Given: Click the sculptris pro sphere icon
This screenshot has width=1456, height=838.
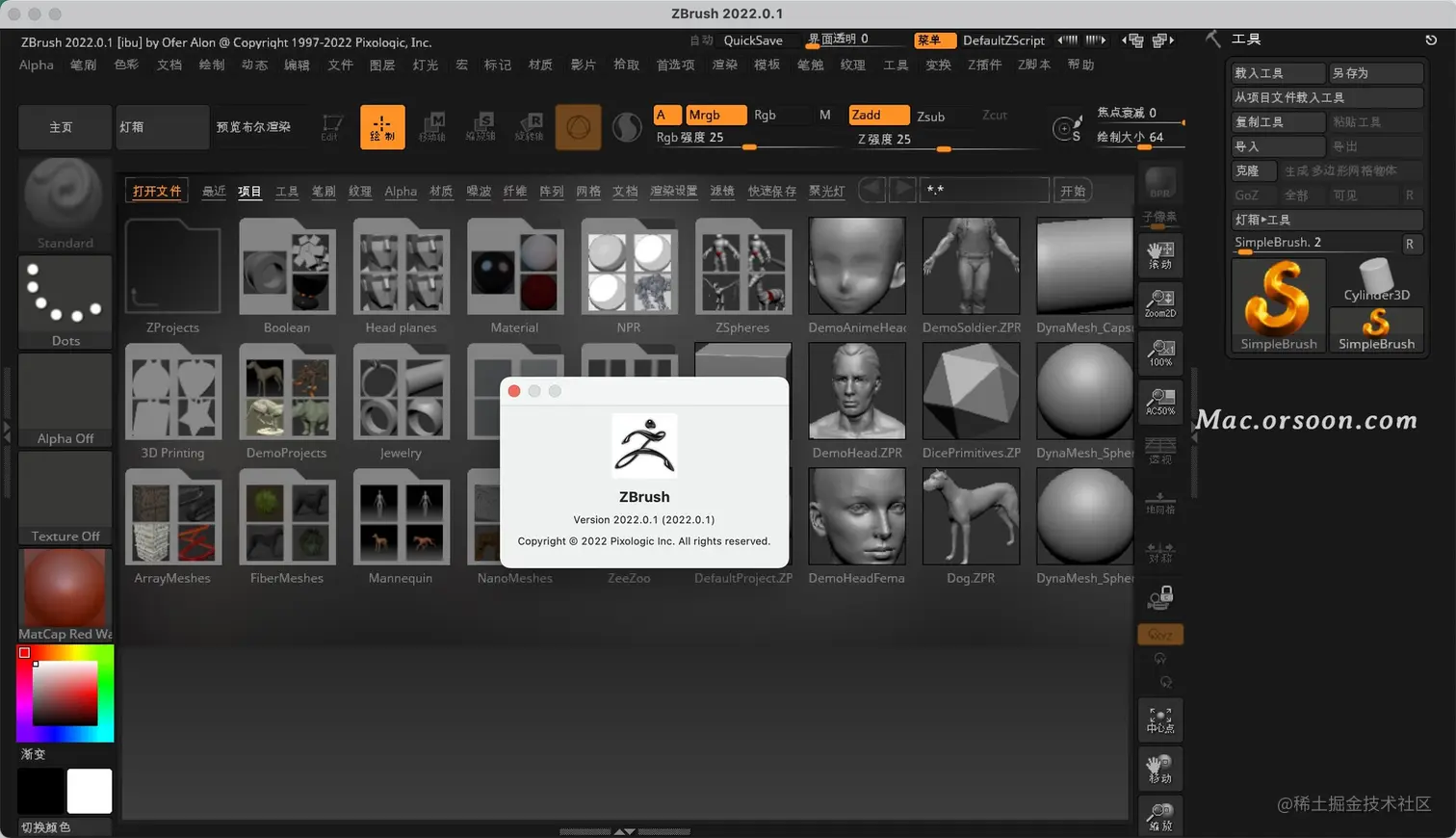Looking at the screenshot, I should pyautogui.click(x=627, y=127).
